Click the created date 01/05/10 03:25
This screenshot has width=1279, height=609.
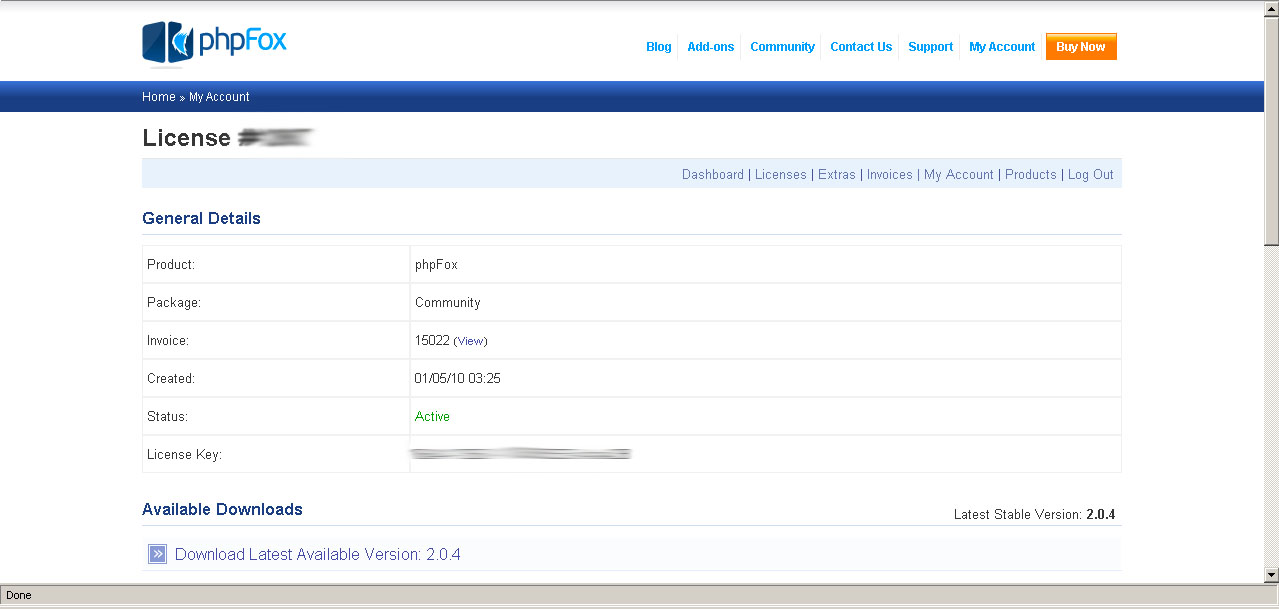pyautogui.click(x=458, y=379)
